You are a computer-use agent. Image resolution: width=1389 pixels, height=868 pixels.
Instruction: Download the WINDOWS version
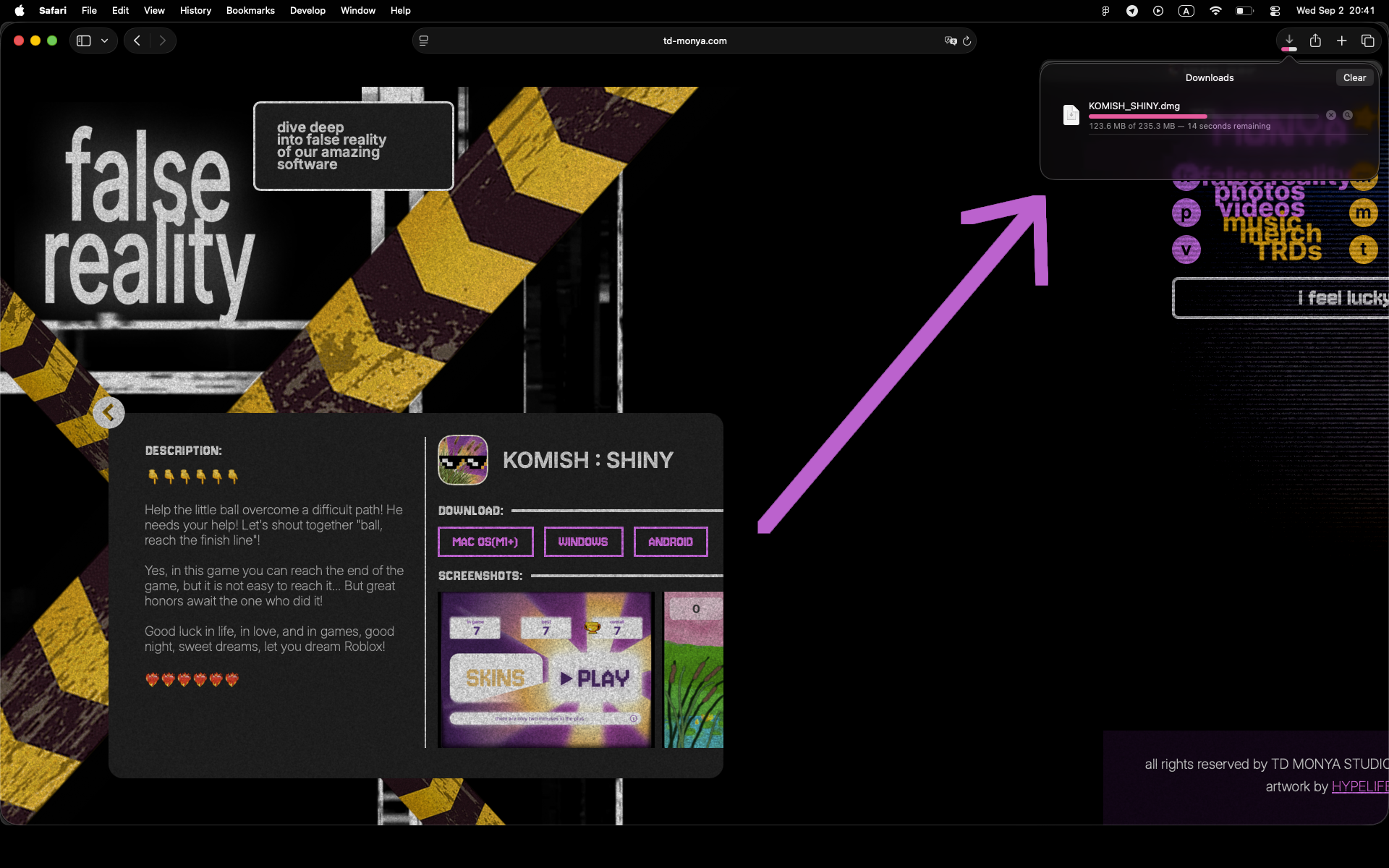point(583,542)
